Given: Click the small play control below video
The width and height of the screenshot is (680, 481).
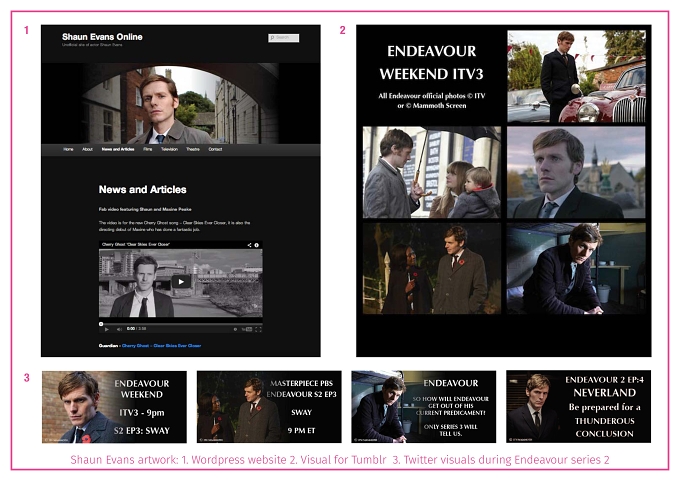Looking at the screenshot, I should [x=107, y=329].
